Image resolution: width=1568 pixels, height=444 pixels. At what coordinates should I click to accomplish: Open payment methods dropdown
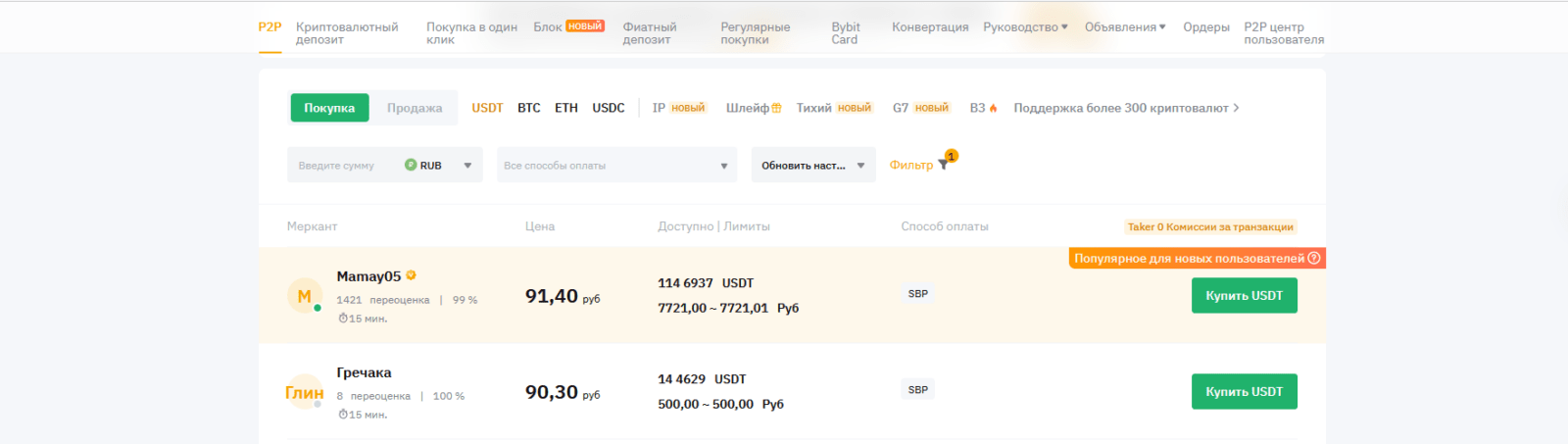[x=616, y=166]
